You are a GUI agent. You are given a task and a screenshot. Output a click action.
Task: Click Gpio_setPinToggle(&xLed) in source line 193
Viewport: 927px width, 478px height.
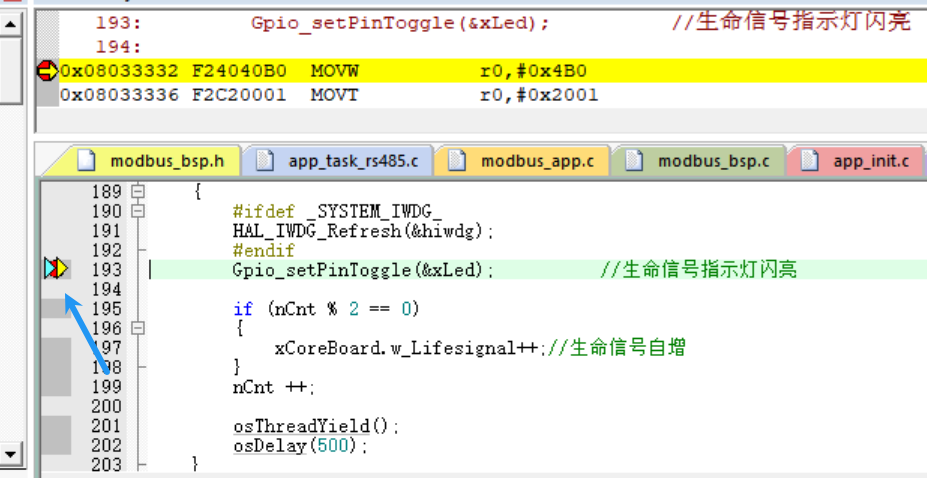[x=363, y=269]
